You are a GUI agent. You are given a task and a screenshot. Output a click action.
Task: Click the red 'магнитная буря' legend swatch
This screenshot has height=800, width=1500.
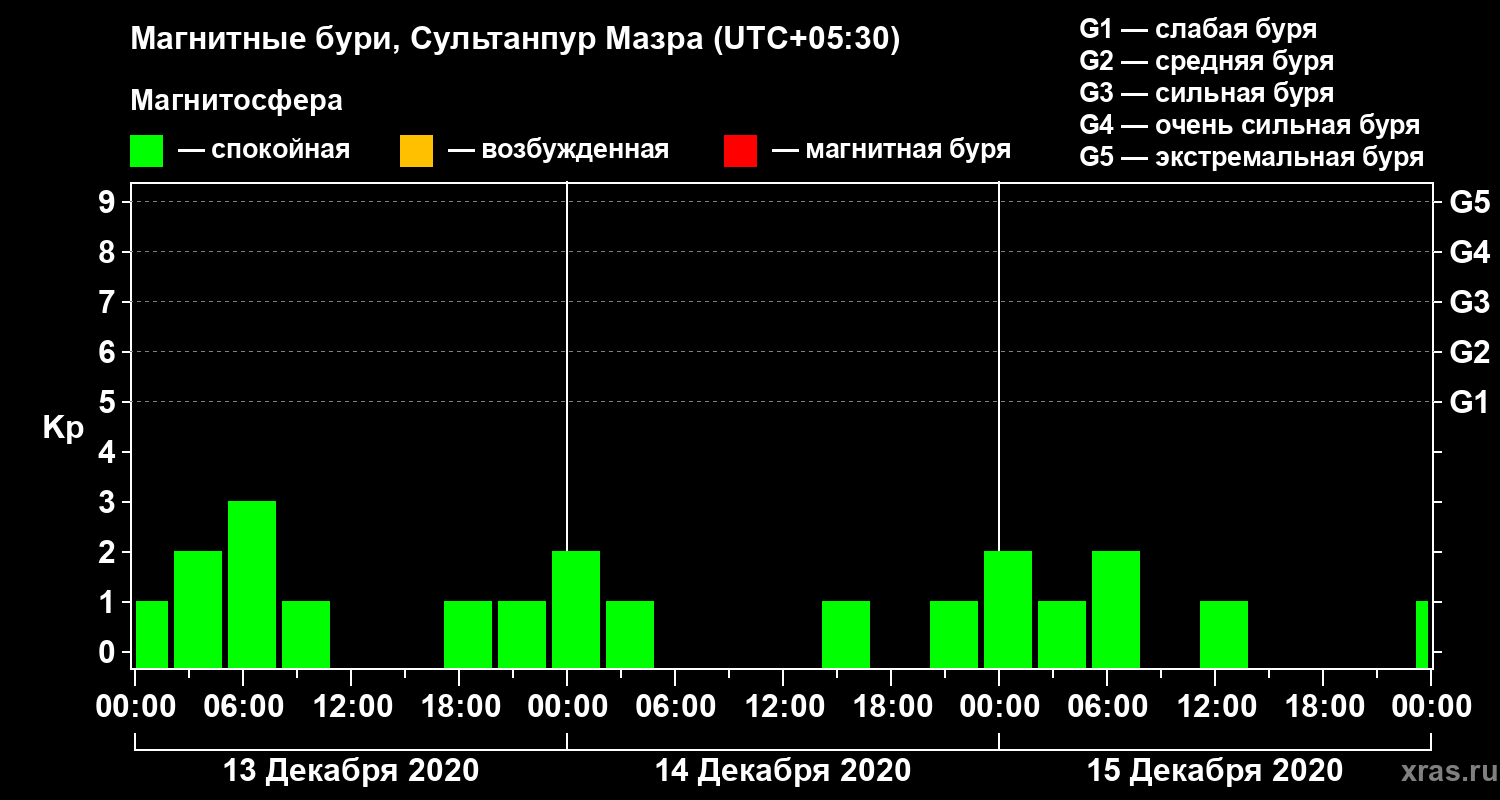[740, 151]
